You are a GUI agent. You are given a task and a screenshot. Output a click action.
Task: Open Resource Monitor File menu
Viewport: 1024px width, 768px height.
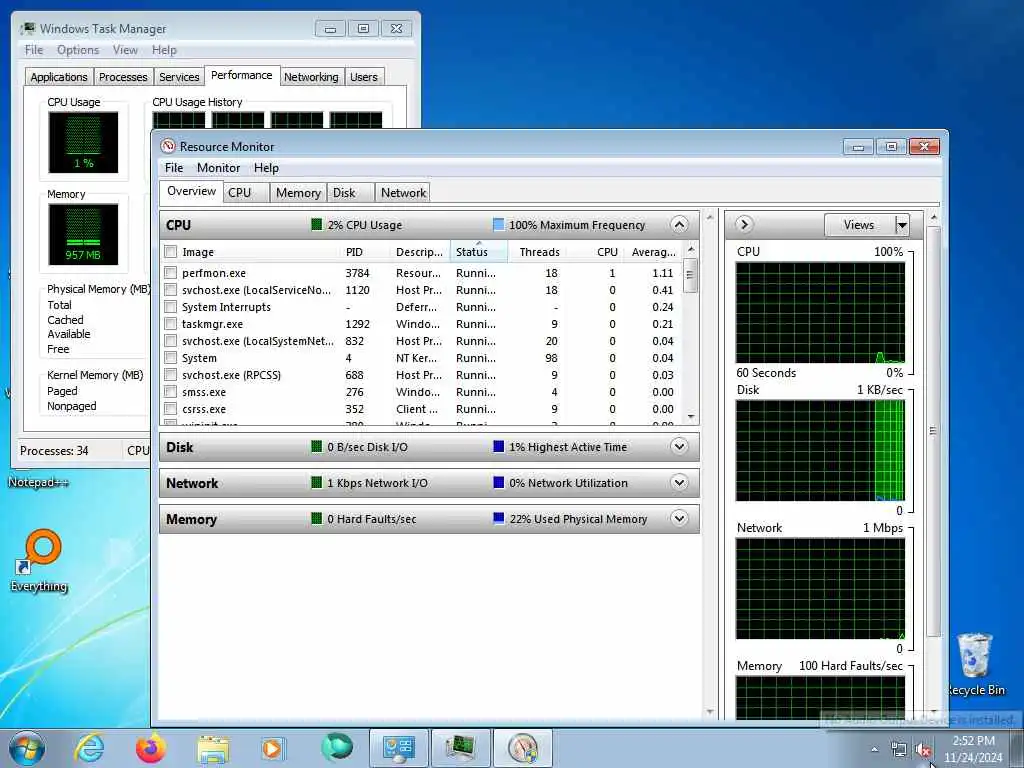[x=174, y=168]
